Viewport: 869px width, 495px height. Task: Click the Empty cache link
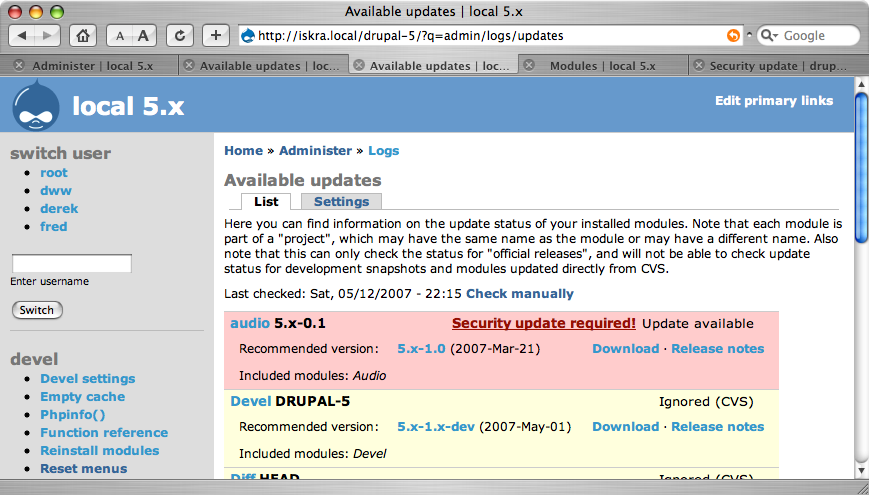pos(83,397)
